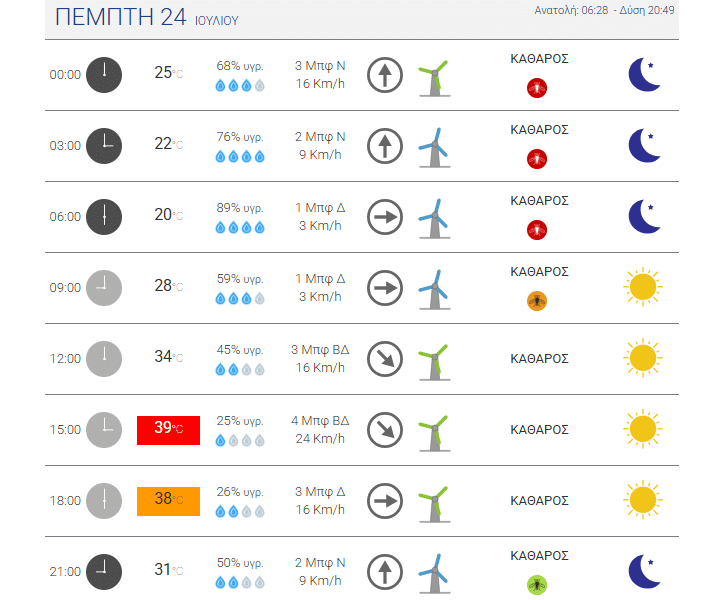Image resolution: width=703 pixels, height=600 pixels.
Task: Click the dark clock icon for 06:00
Action: pos(104,217)
